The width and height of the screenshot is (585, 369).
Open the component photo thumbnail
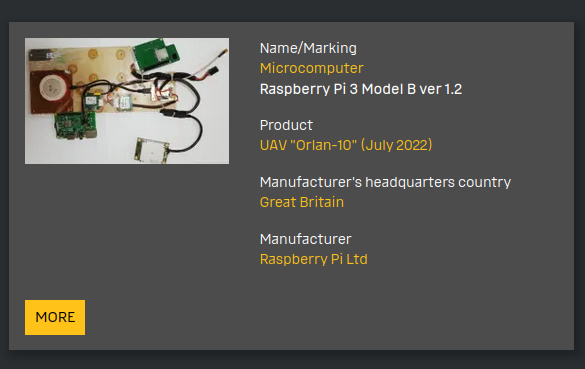point(127,101)
